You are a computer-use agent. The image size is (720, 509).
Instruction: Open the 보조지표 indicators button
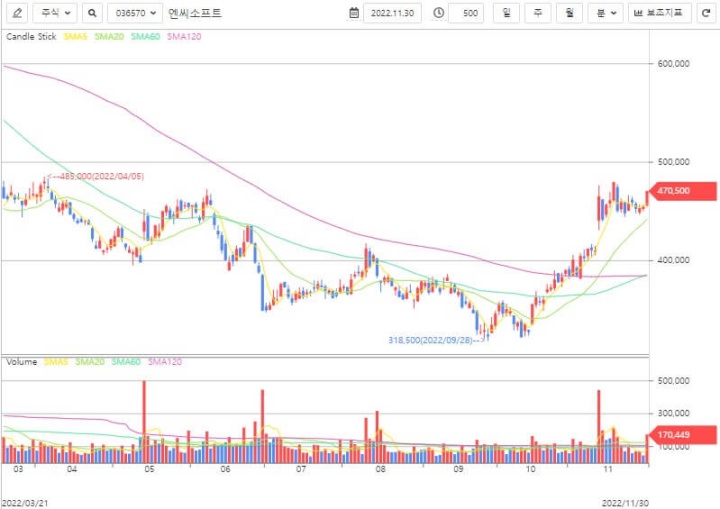(659, 13)
